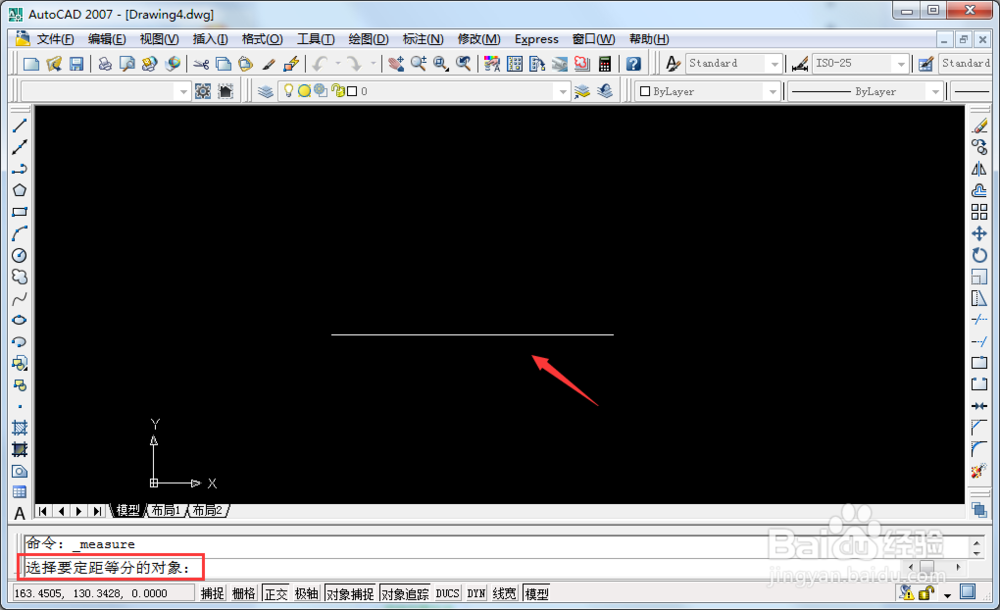Select the Arc tool
This screenshot has width=1000, height=610.
tap(20, 234)
